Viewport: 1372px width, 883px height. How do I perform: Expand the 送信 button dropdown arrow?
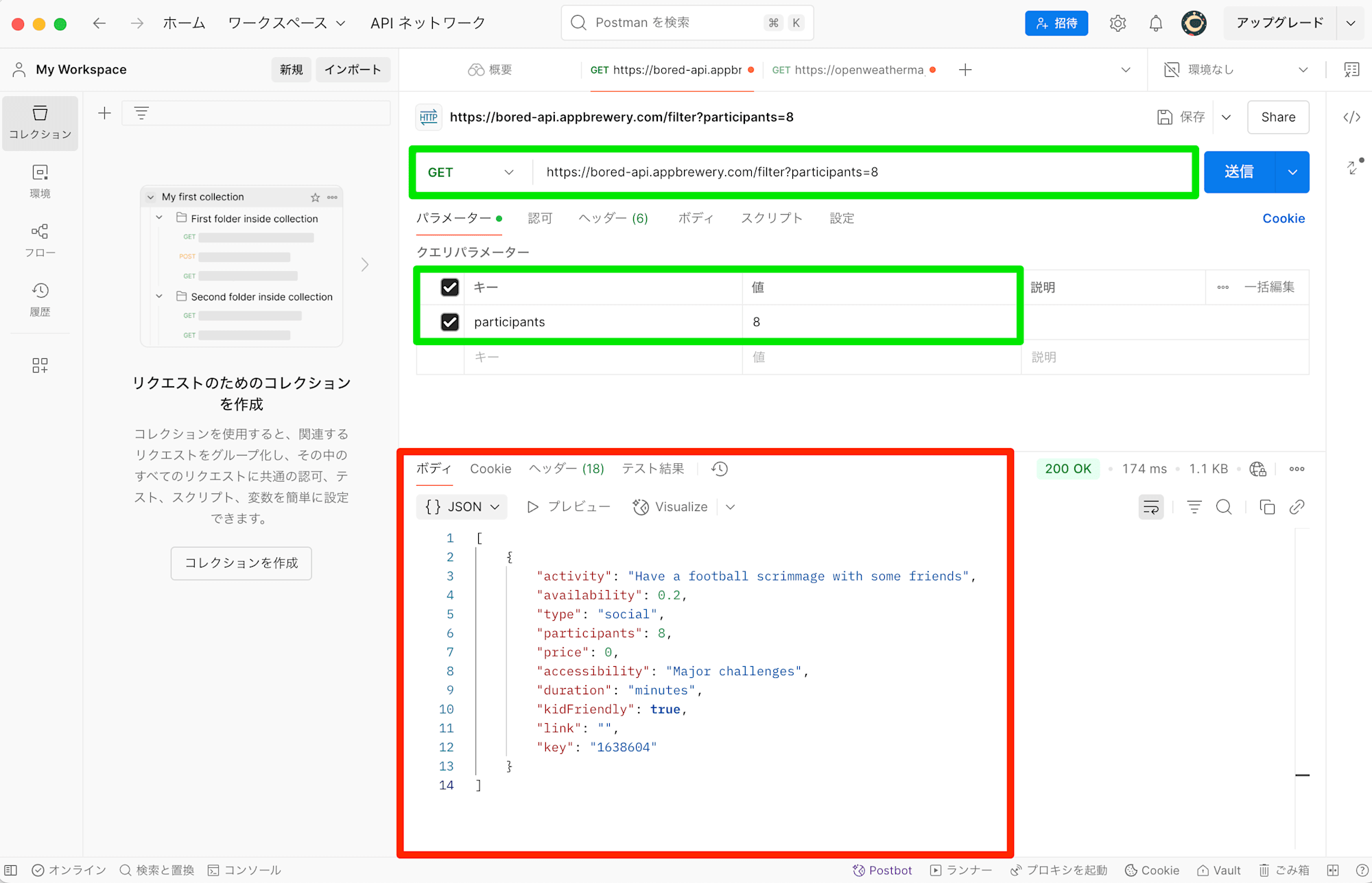1292,172
